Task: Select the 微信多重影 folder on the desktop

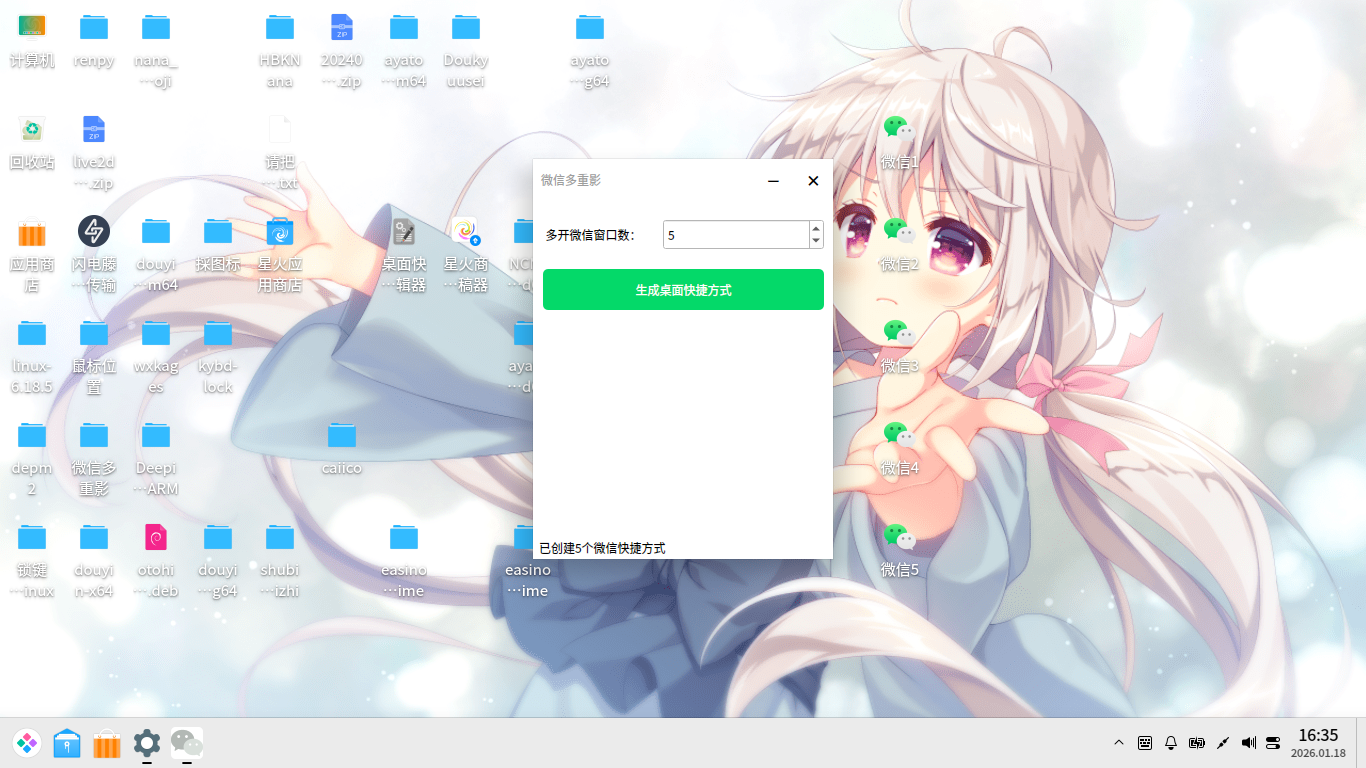Action: 94,458
